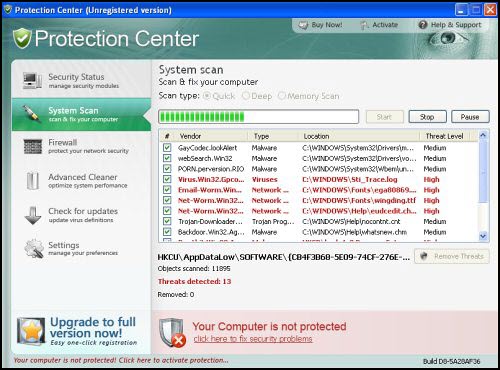Uncheck the GayCodec.lookAlert threat checkbox
This screenshot has width=500, height=370.
167,147
